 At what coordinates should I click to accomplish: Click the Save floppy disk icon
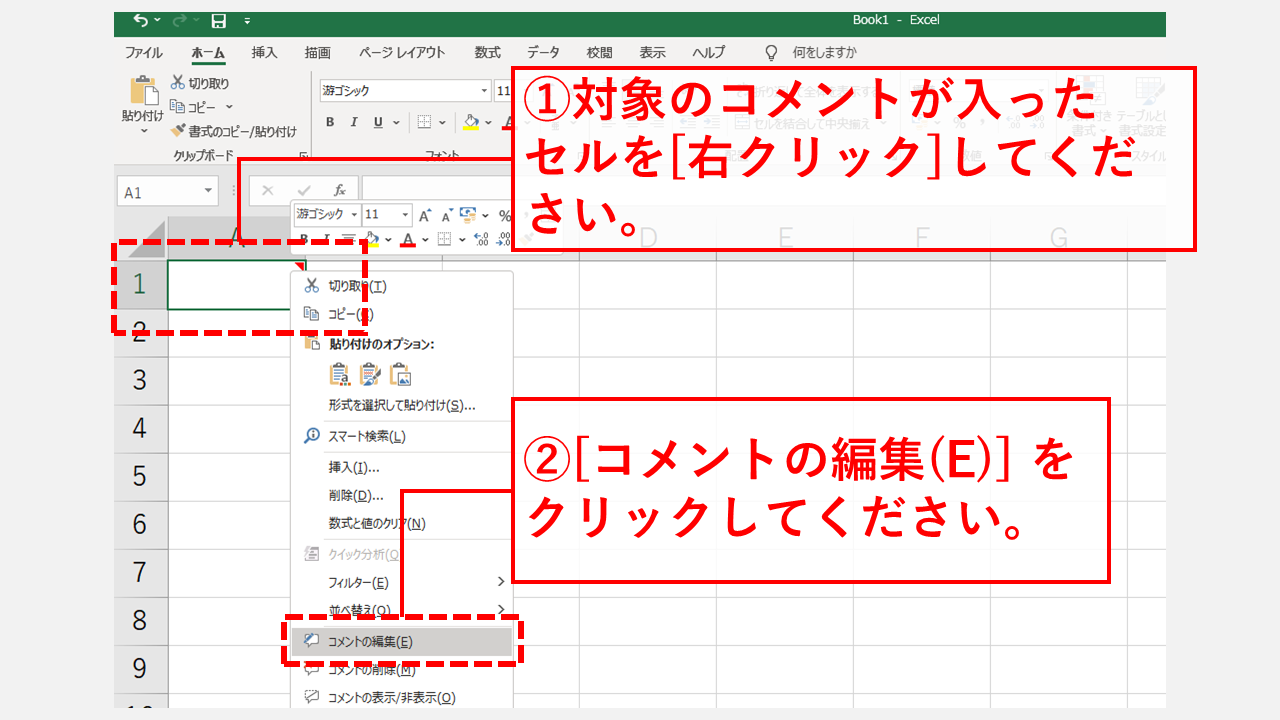click(x=218, y=21)
